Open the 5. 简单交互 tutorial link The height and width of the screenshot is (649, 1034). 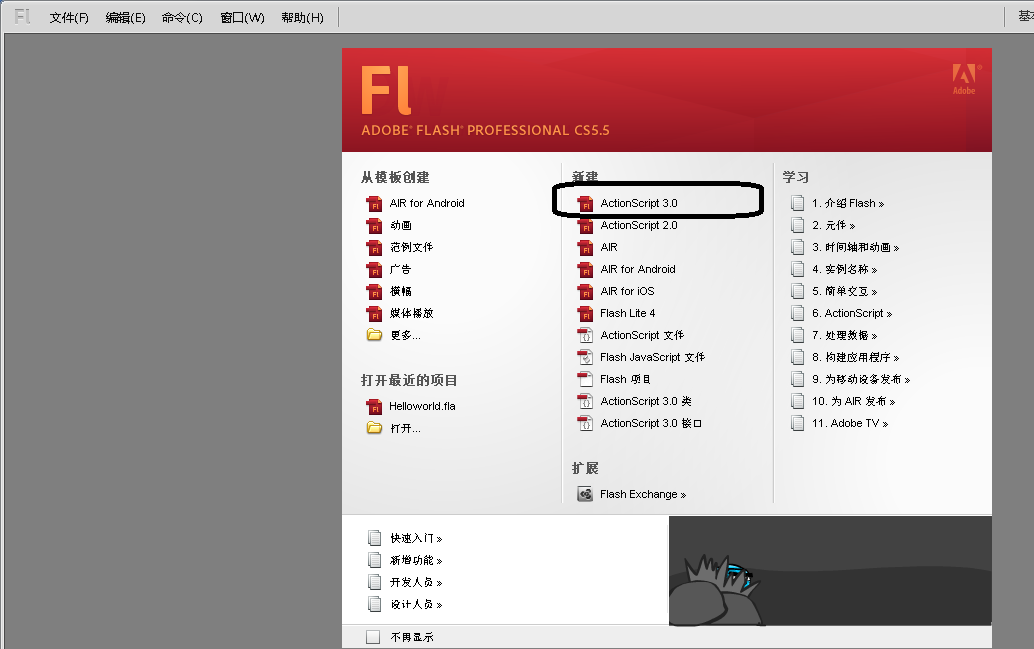point(845,292)
